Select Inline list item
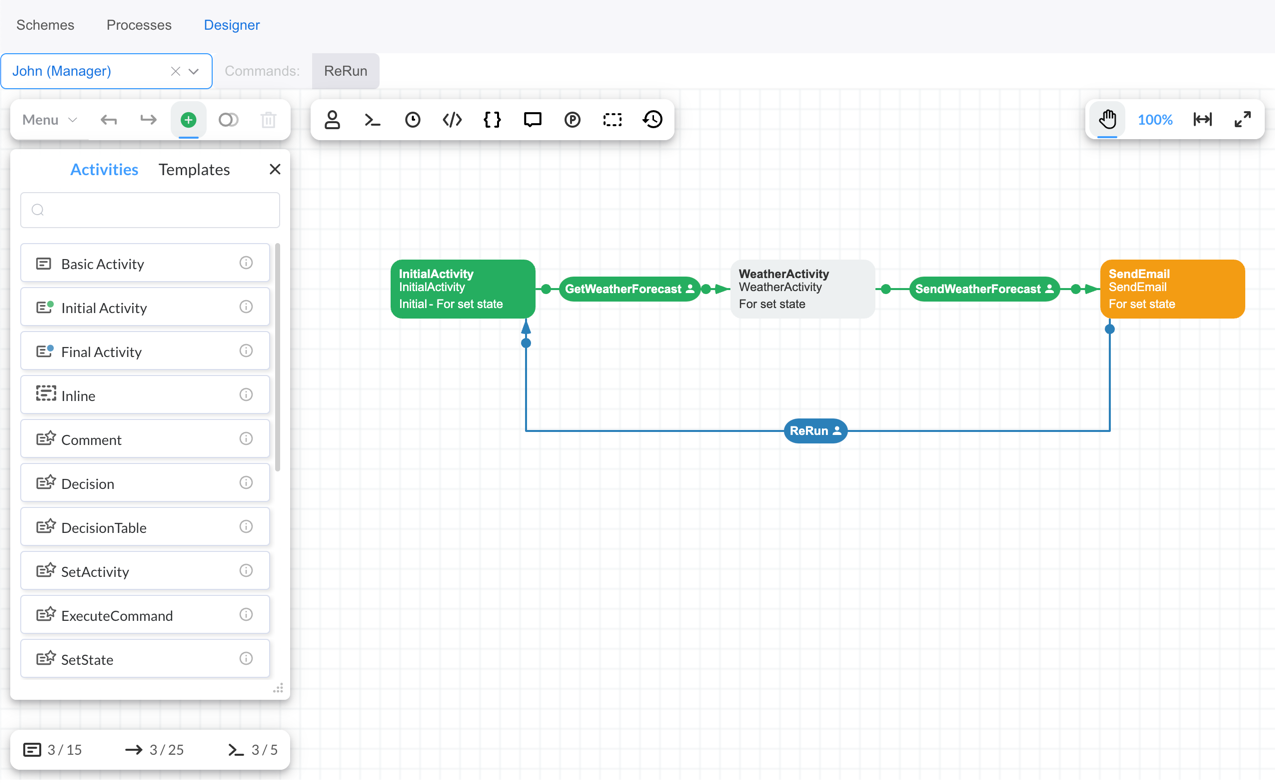This screenshot has width=1275, height=783. coord(145,395)
